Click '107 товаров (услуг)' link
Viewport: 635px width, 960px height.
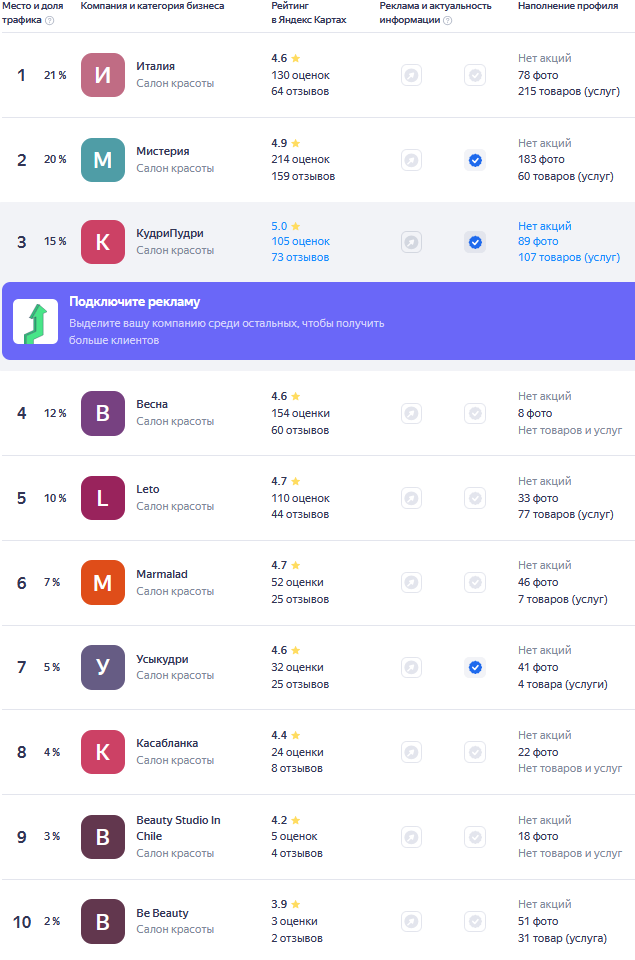(569, 257)
